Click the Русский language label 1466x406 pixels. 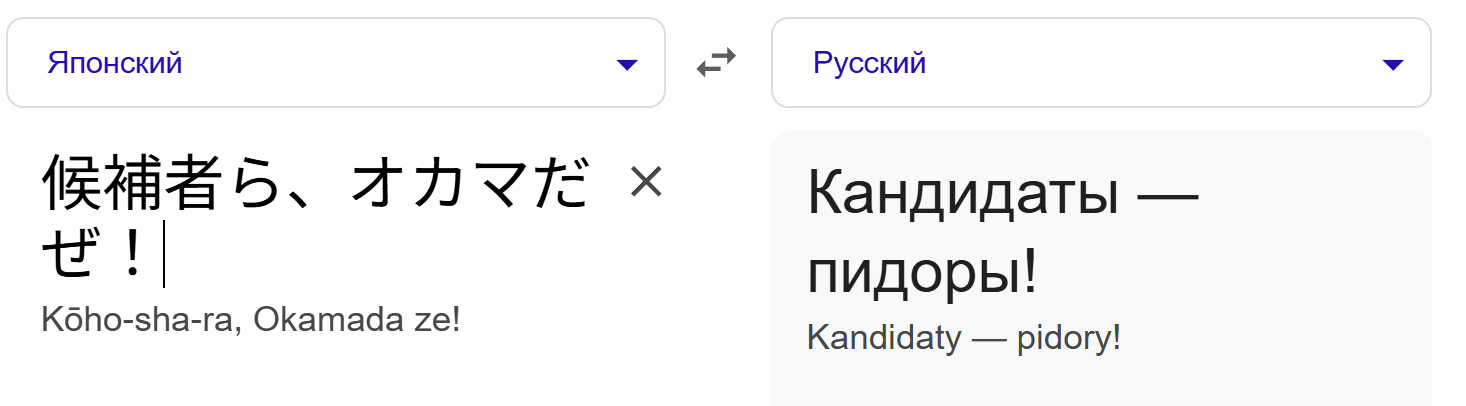point(869,63)
